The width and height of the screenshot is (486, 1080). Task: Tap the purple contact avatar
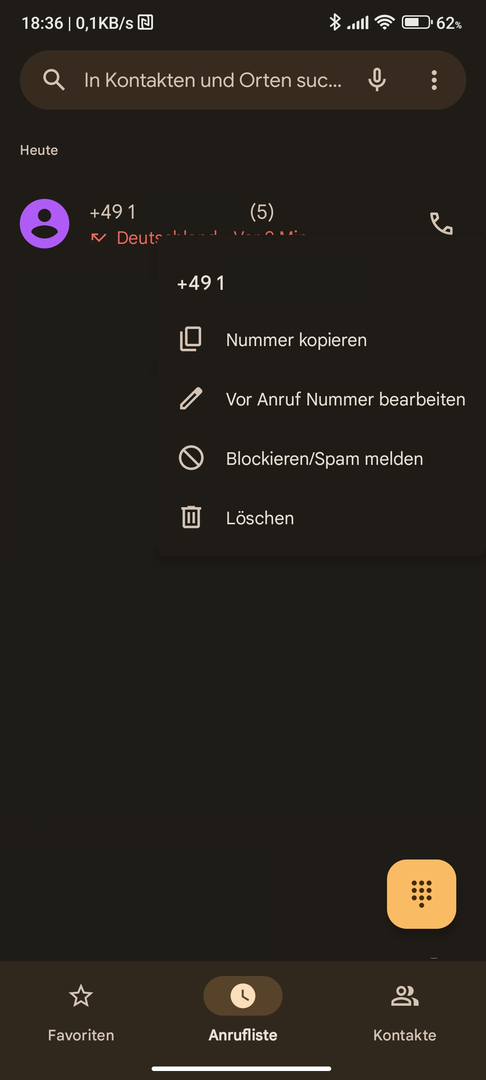coord(45,223)
